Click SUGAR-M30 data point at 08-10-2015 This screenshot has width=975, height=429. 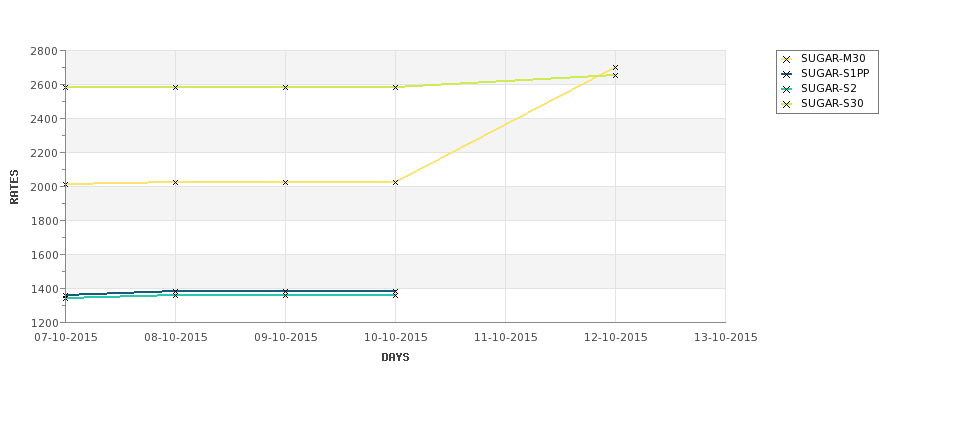click(175, 183)
